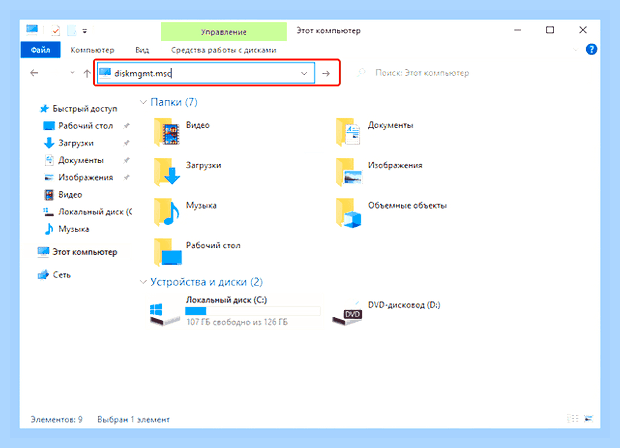Toggle pin for Документы in quick access
Viewport: 620px width, 448px height.
tap(126, 160)
